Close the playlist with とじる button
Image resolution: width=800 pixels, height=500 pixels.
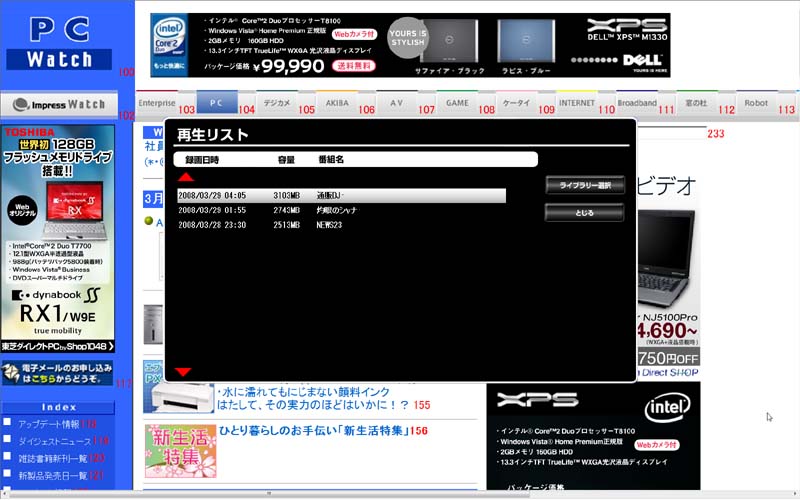tap(584, 213)
